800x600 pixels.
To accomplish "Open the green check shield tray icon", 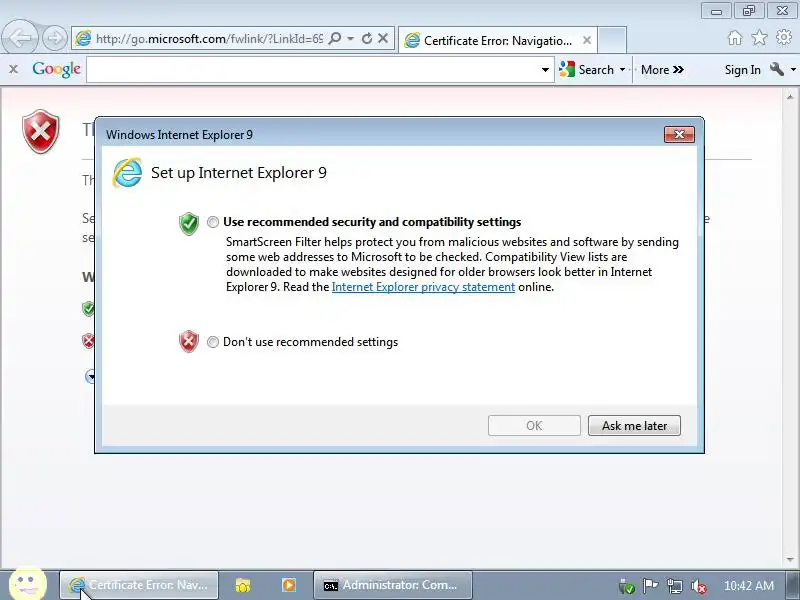I will 627,586.
